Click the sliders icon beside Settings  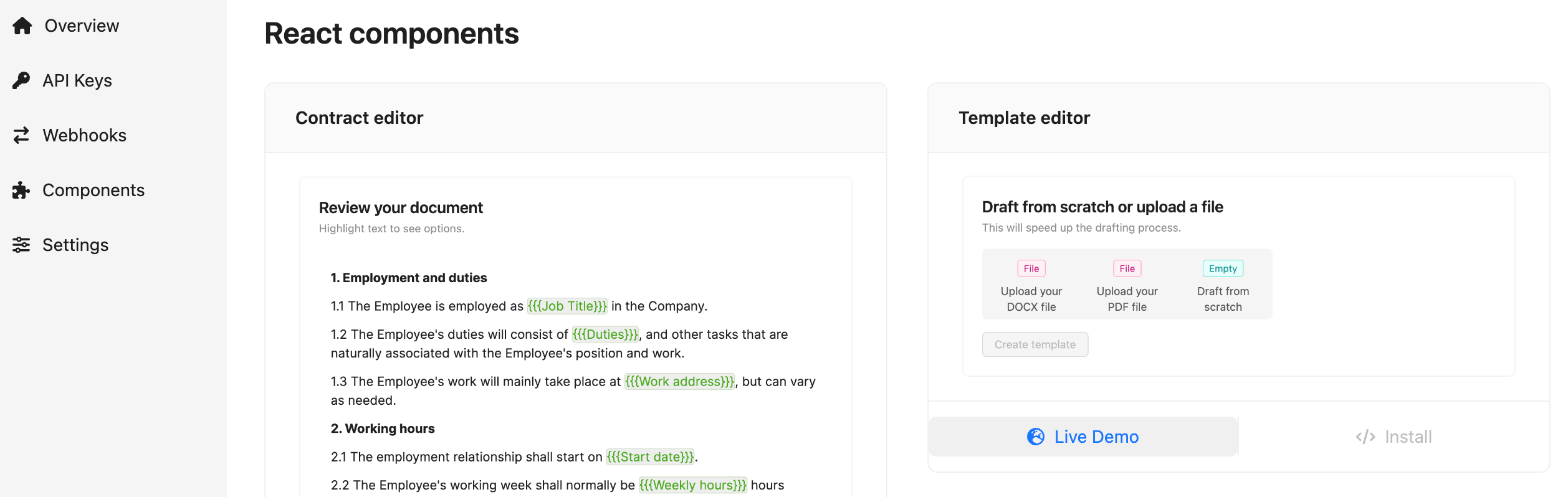(x=21, y=245)
